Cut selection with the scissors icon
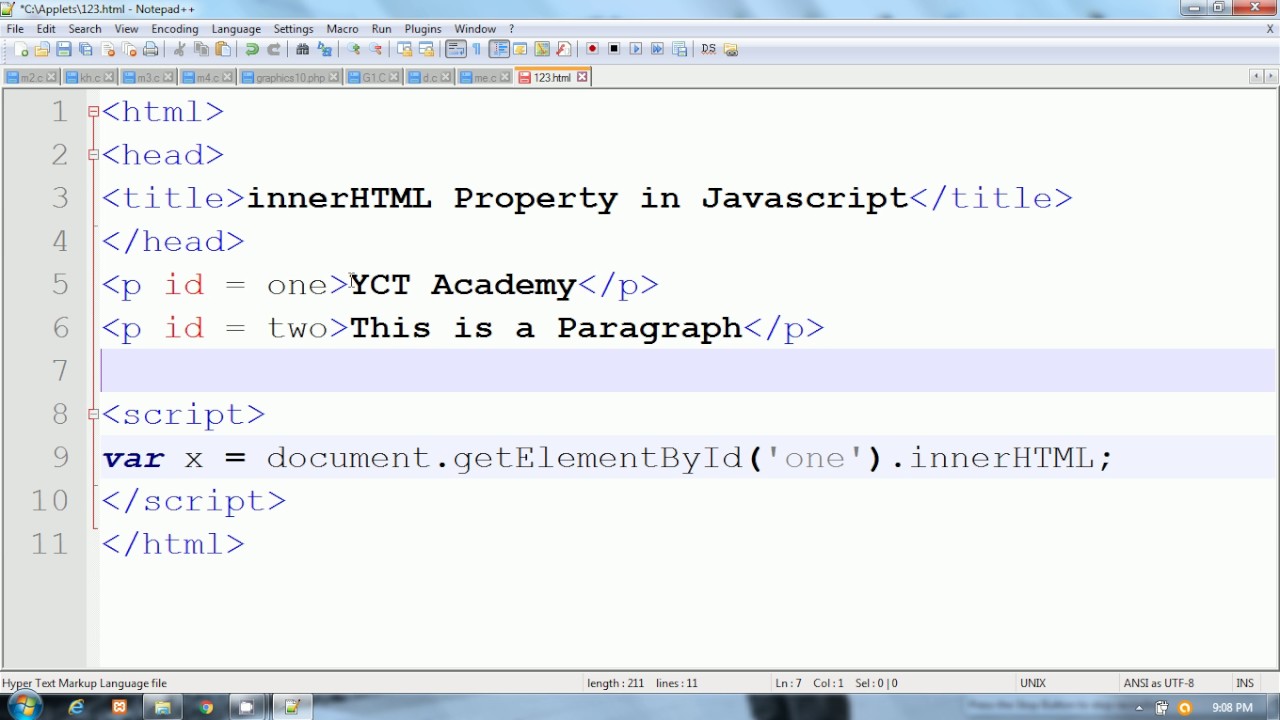 (x=180, y=49)
